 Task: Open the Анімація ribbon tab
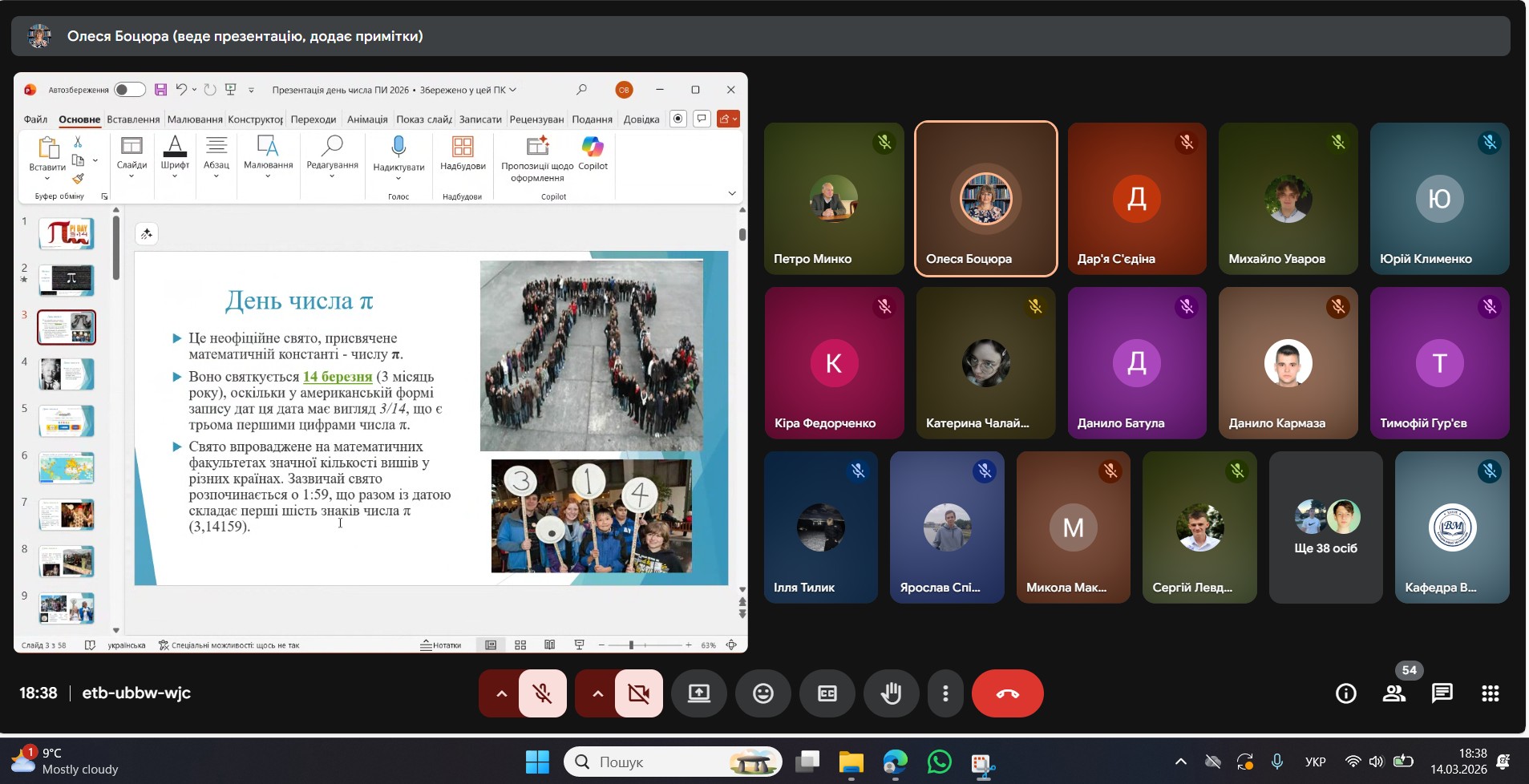[x=367, y=119]
